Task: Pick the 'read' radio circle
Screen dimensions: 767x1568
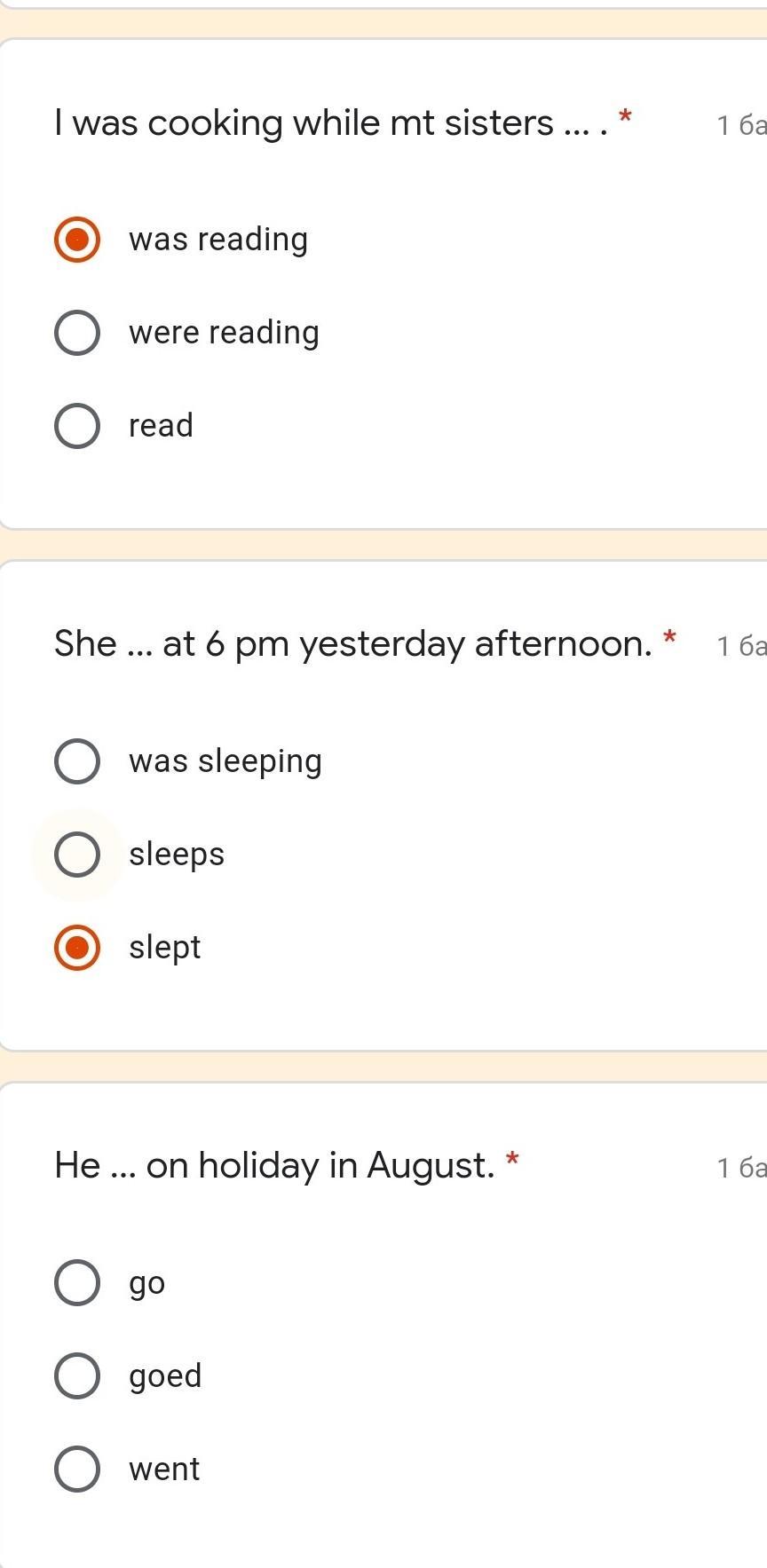Action: point(77,426)
